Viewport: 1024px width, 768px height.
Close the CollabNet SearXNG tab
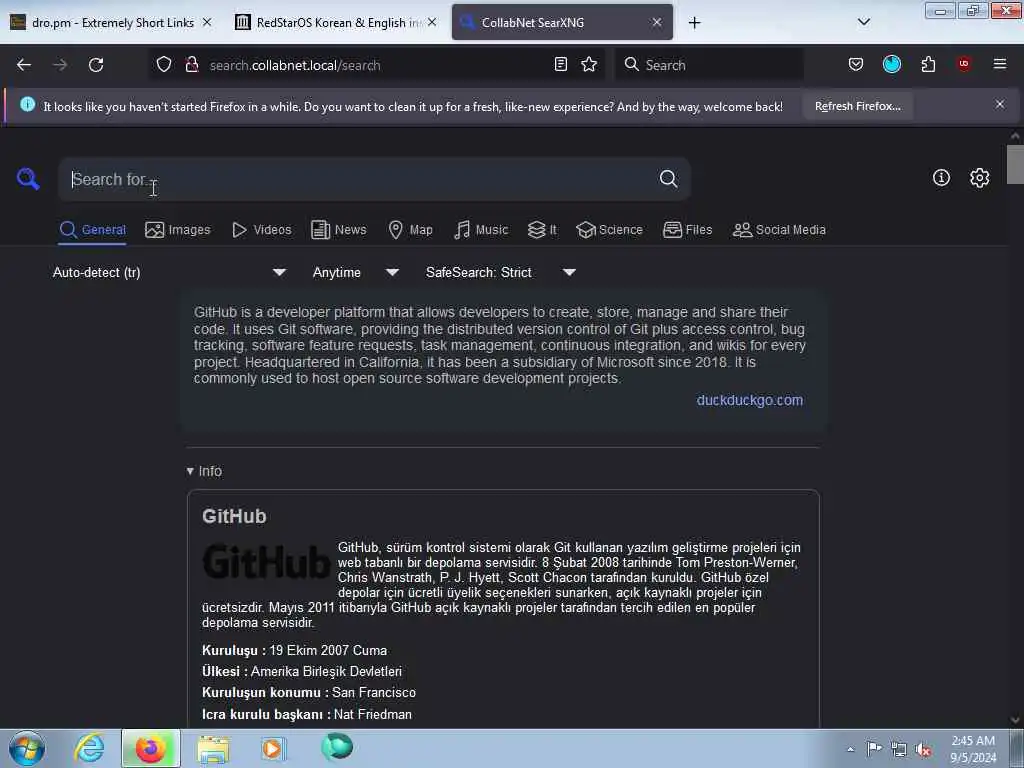(657, 22)
